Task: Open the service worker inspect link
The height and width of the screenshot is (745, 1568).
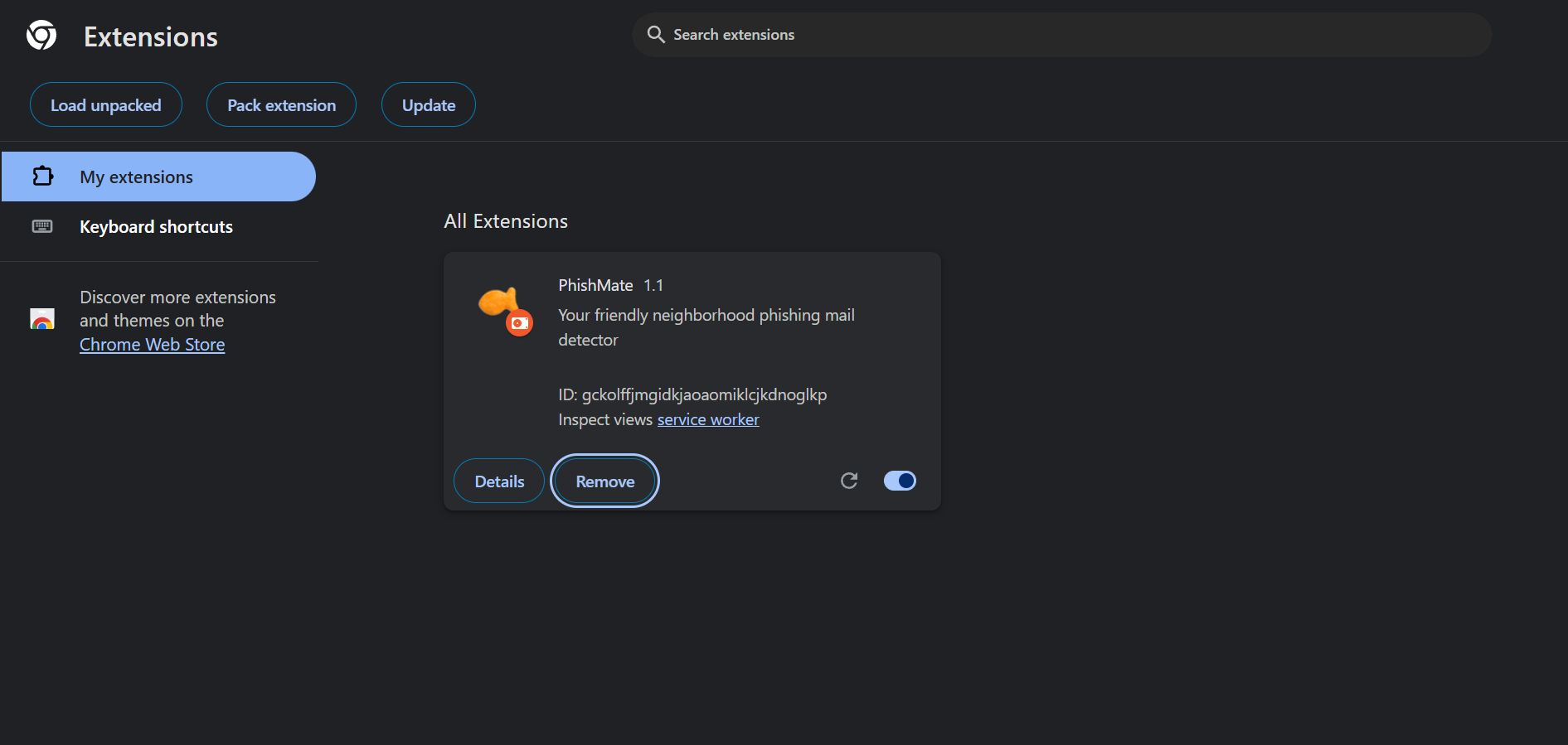Action: click(708, 420)
